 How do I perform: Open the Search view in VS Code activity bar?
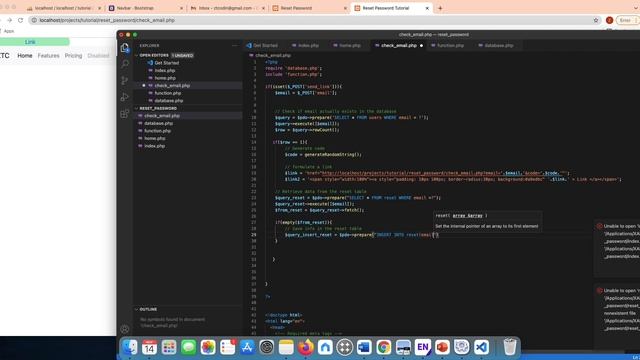pyautogui.click(x=125, y=64)
